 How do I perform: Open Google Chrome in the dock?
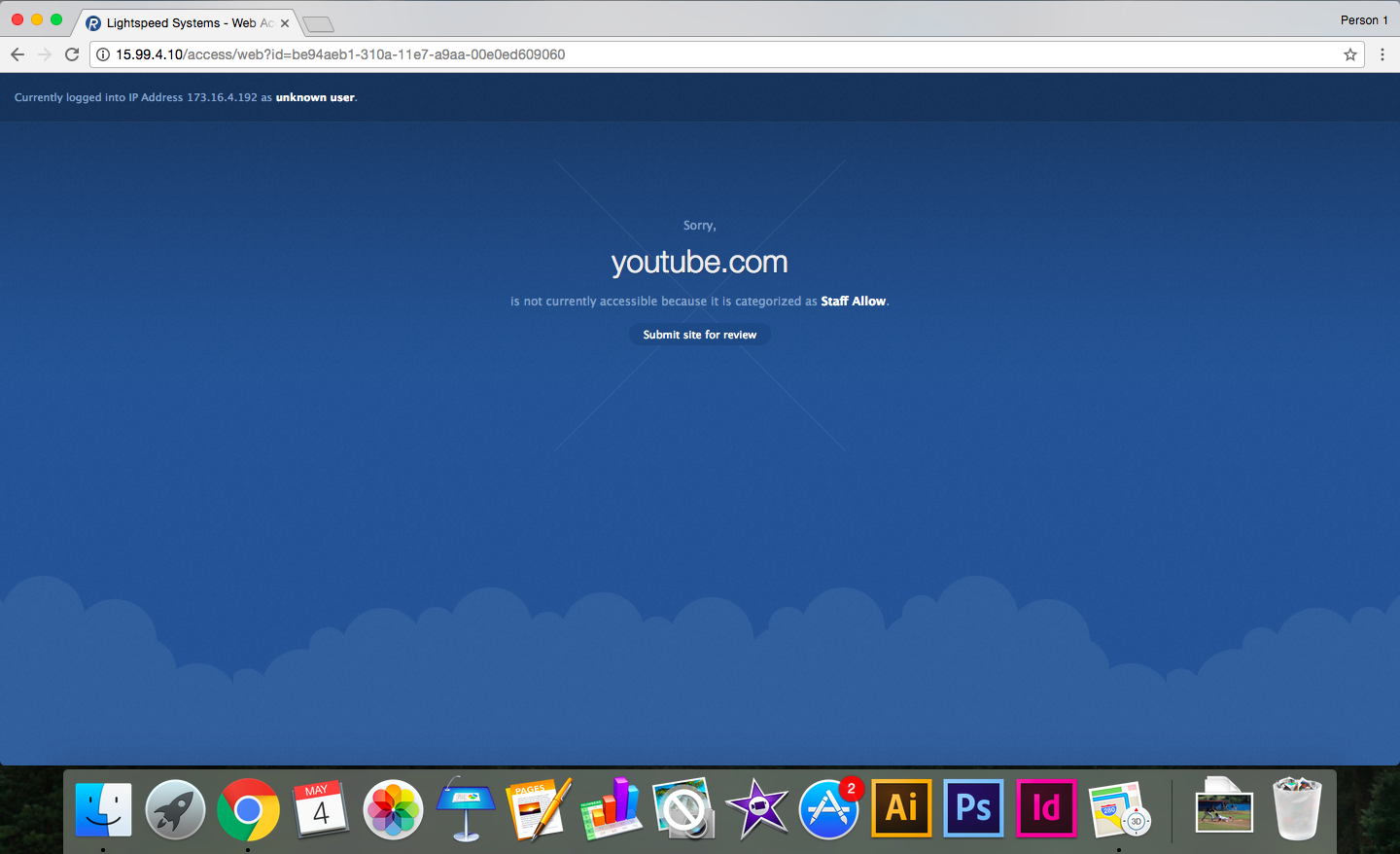point(248,809)
